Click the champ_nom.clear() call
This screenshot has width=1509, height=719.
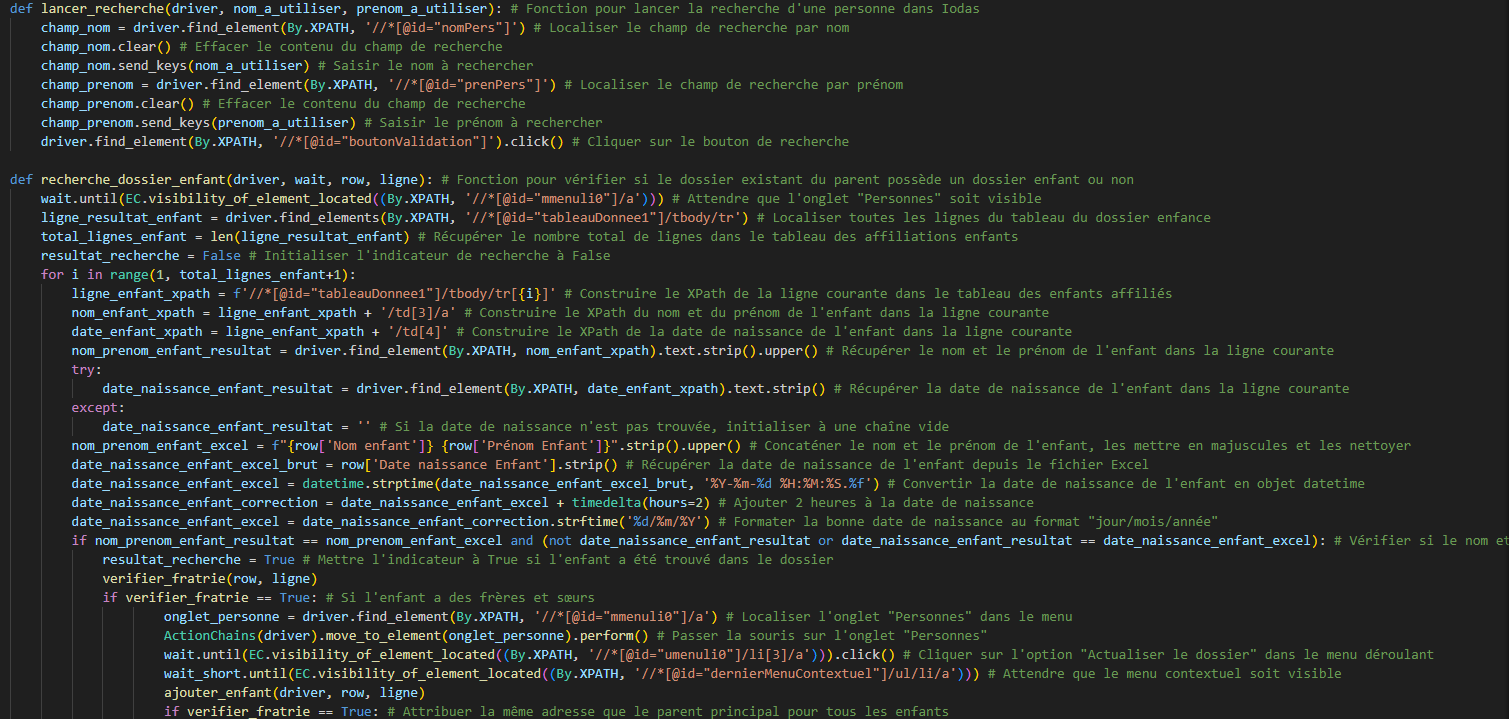tap(98, 47)
